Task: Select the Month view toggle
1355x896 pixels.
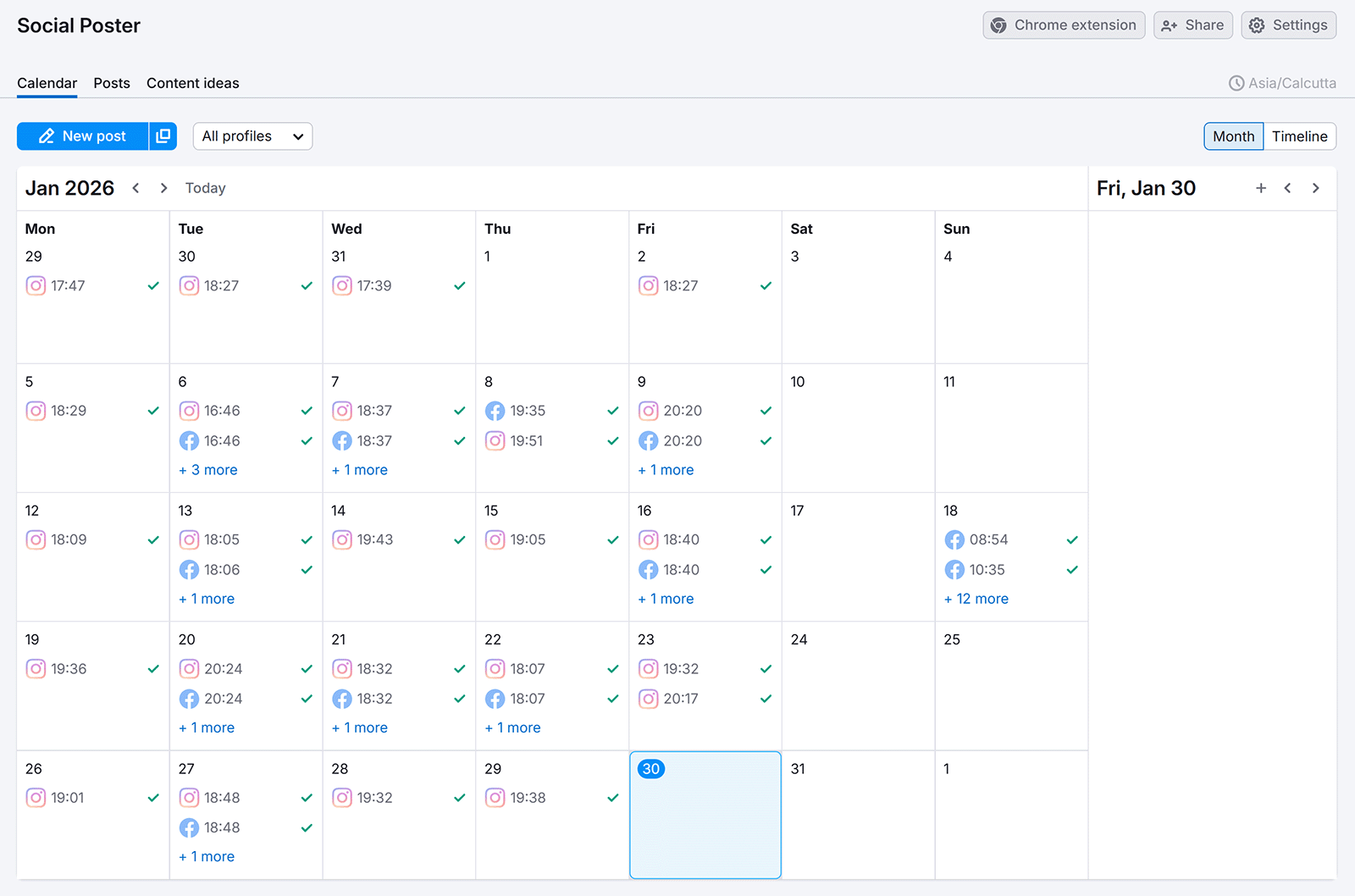Action: pyautogui.click(x=1233, y=136)
